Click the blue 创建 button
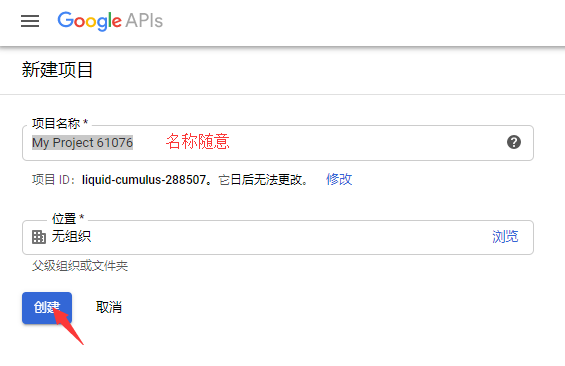Image resolution: width=565 pixels, height=366 pixels. point(47,308)
